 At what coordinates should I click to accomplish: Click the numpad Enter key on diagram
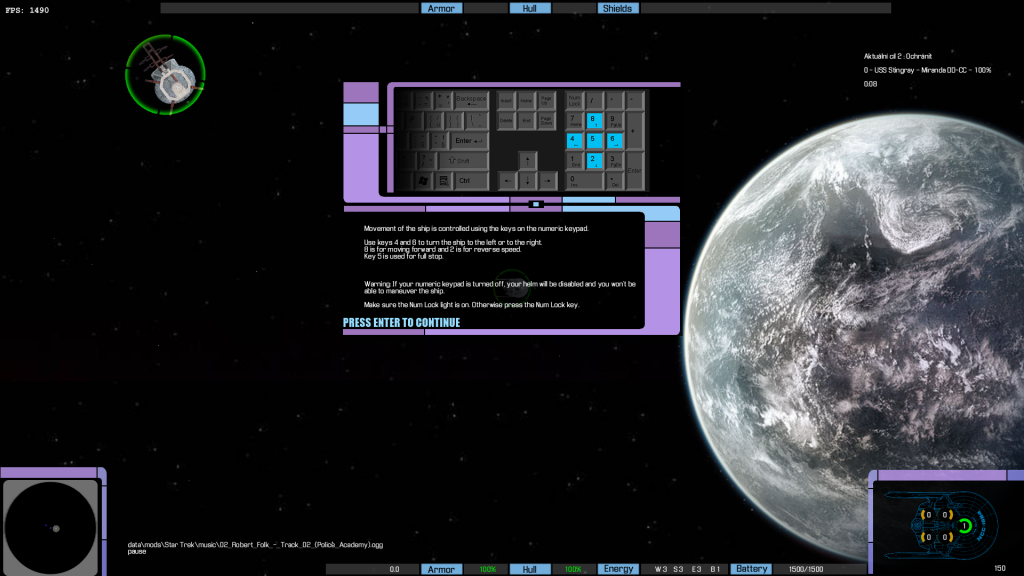[x=634, y=170]
